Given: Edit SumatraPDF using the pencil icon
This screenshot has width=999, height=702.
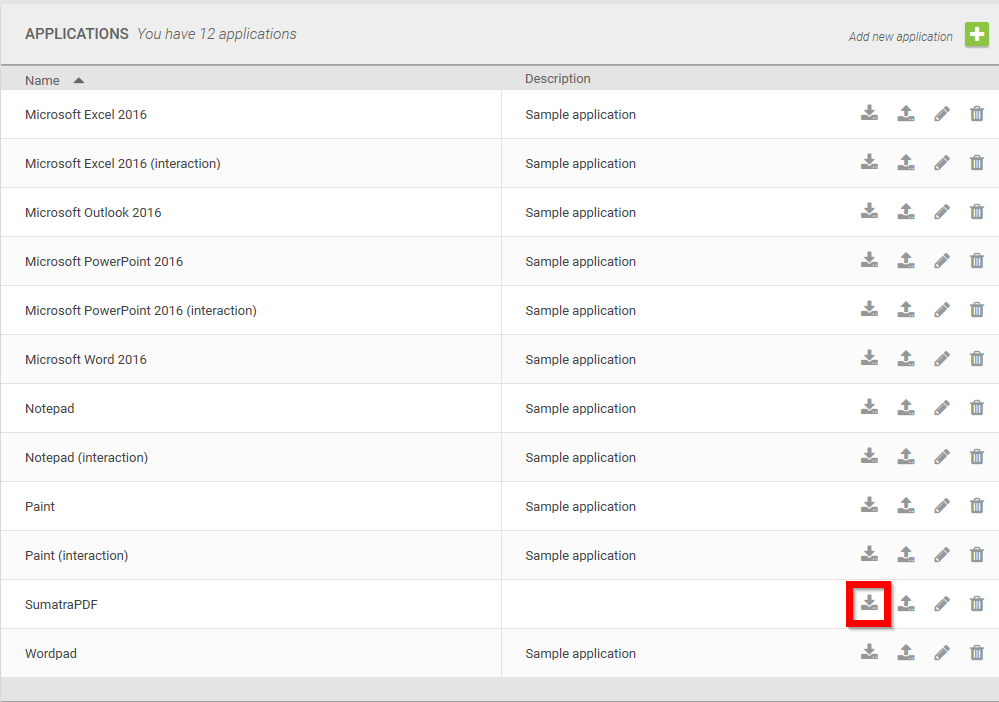Looking at the screenshot, I should point(942,603).
